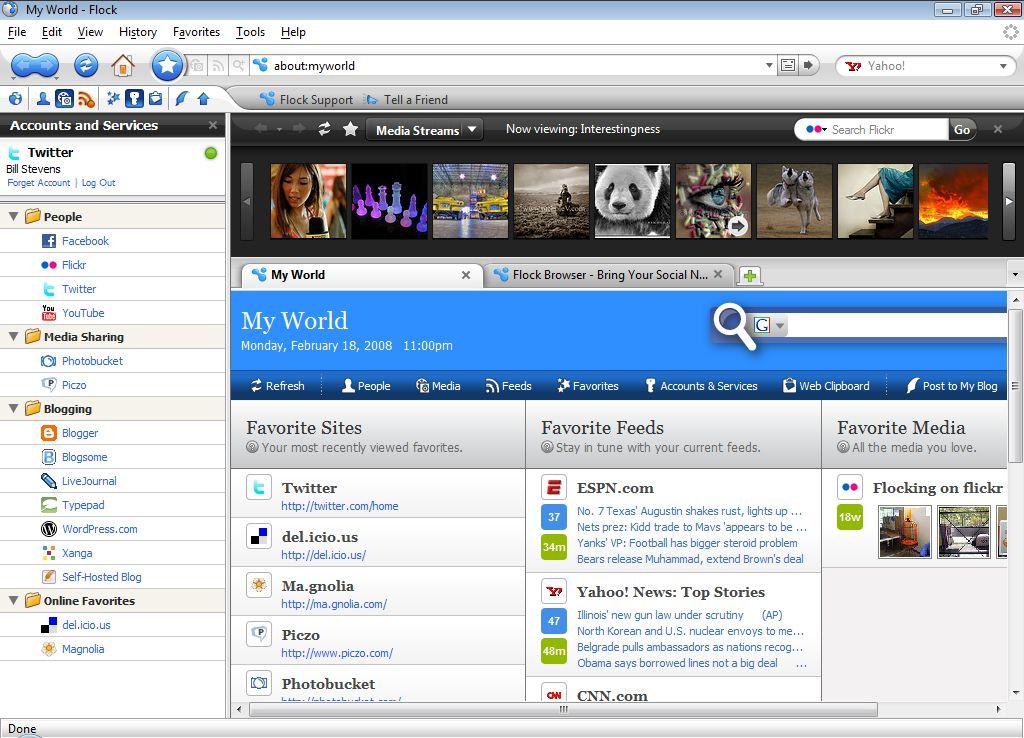Screen dimensions: 1024x738
Task: Click Post to My Blog button
Action: click(952, 386)
